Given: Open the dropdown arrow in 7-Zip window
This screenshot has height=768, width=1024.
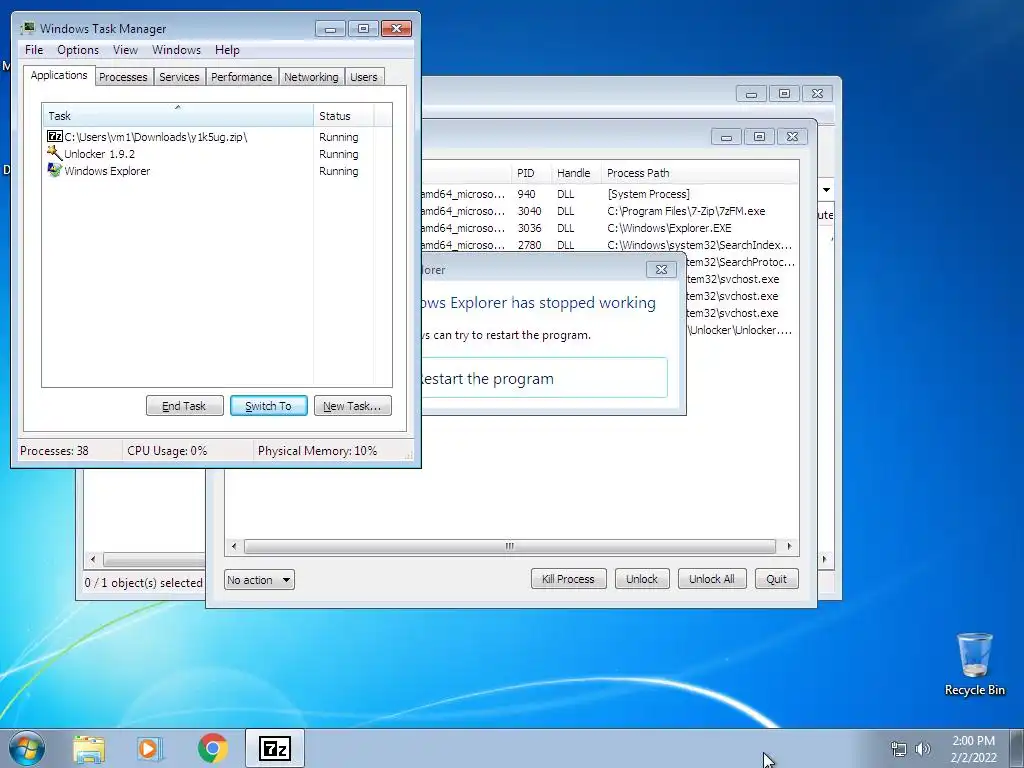Looking at the screenshot, I should coord(826,190).
